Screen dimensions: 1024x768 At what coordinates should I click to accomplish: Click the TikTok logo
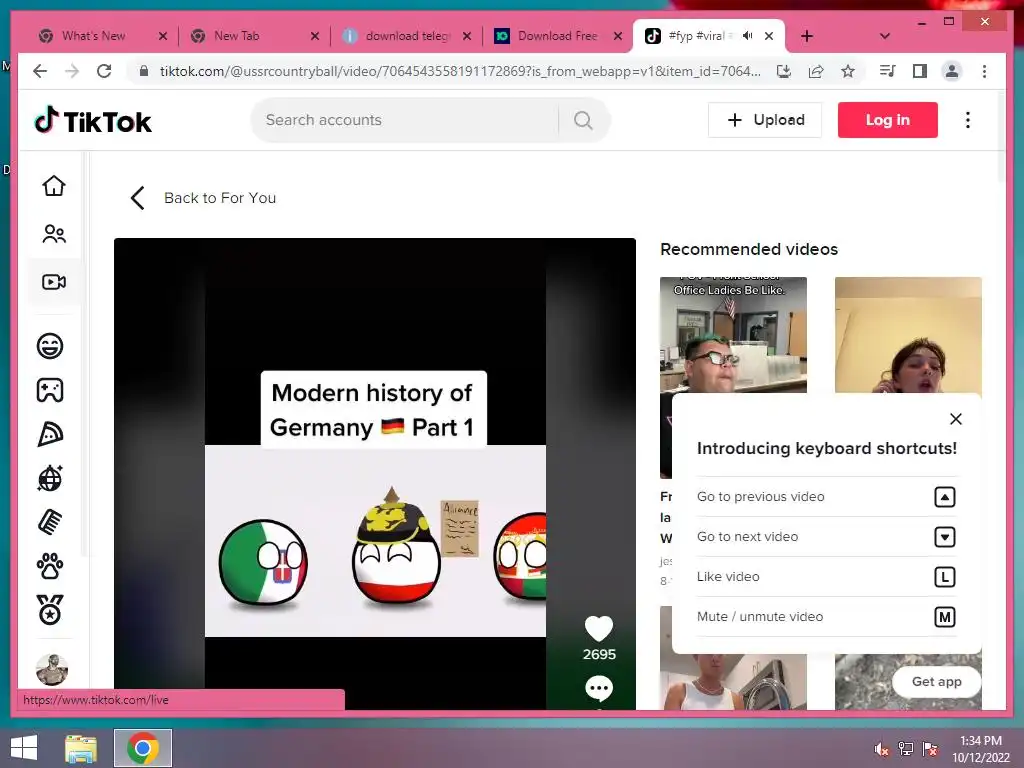pos(93,121)
